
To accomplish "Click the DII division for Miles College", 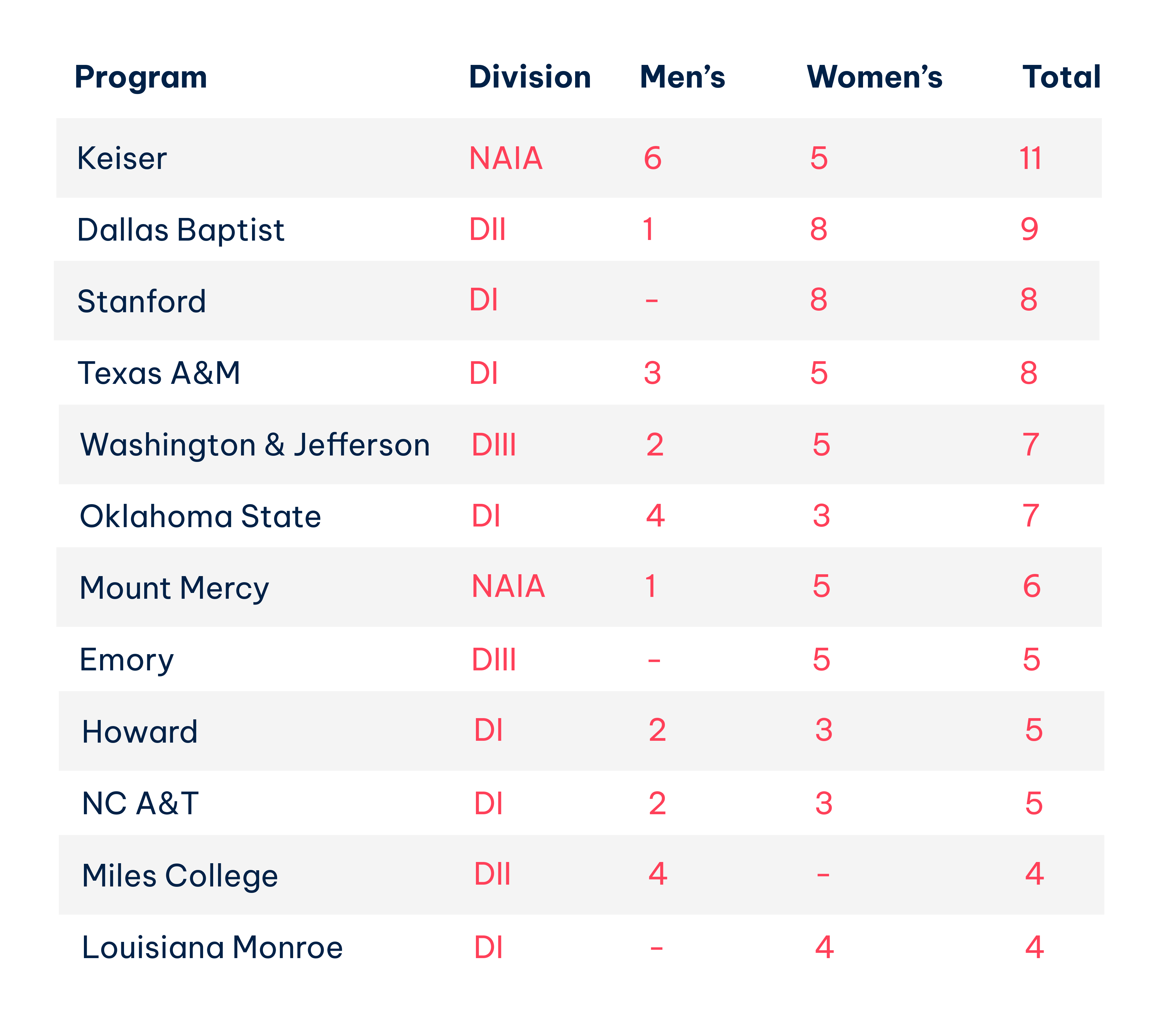I will [x=492, y=874].
